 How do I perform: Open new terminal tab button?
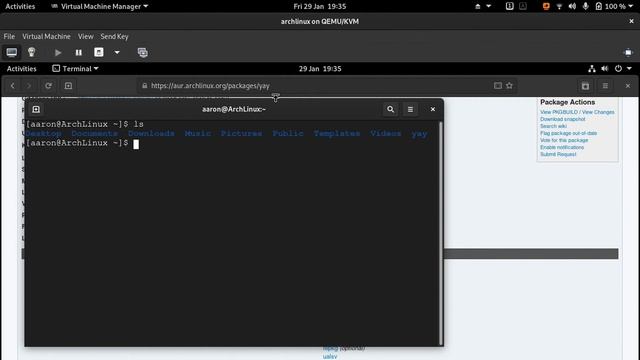[36, 109]
